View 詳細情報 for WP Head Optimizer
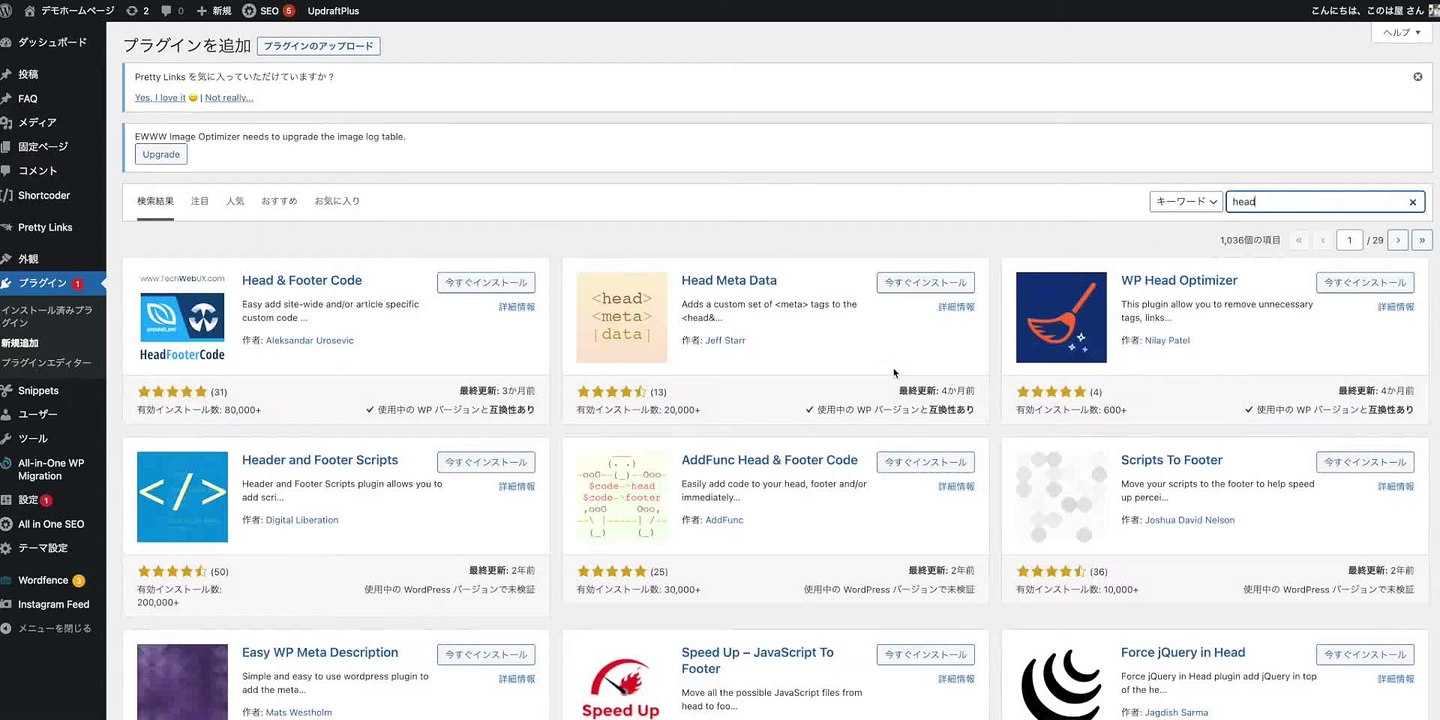This screenshot has height=720, width=1440. 1396,307
